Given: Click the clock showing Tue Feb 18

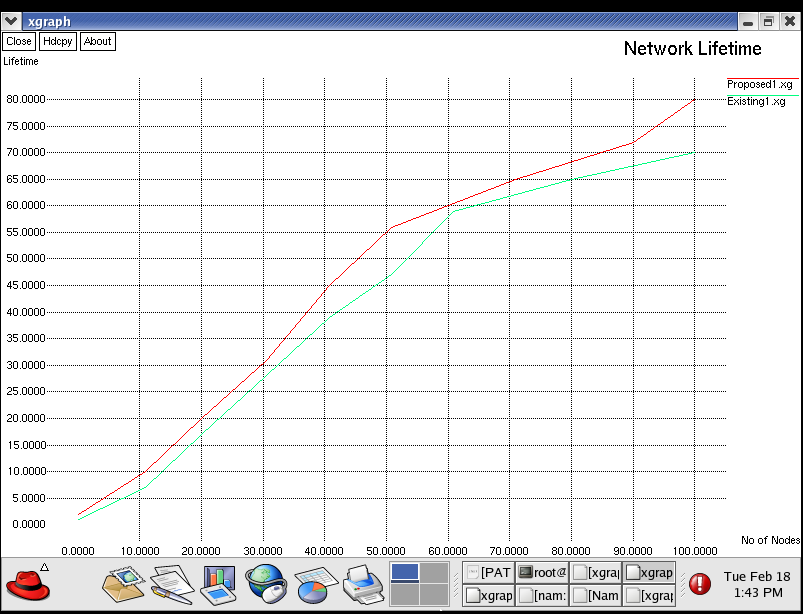Looking at the screenshot, I should (x=756, y=584).
